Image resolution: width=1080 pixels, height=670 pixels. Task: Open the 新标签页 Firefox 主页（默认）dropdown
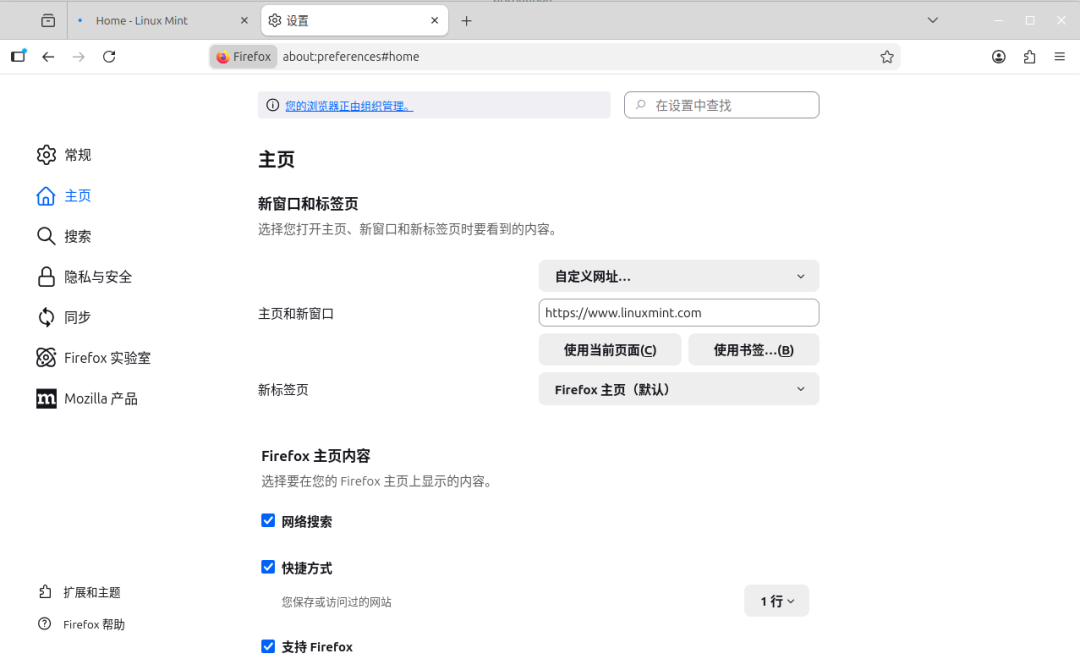coord(678,389)
